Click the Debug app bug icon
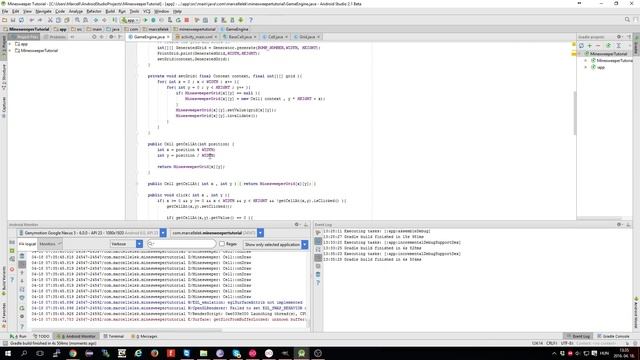Viewport: 640px width, 360px height. [x=153, y=20]
